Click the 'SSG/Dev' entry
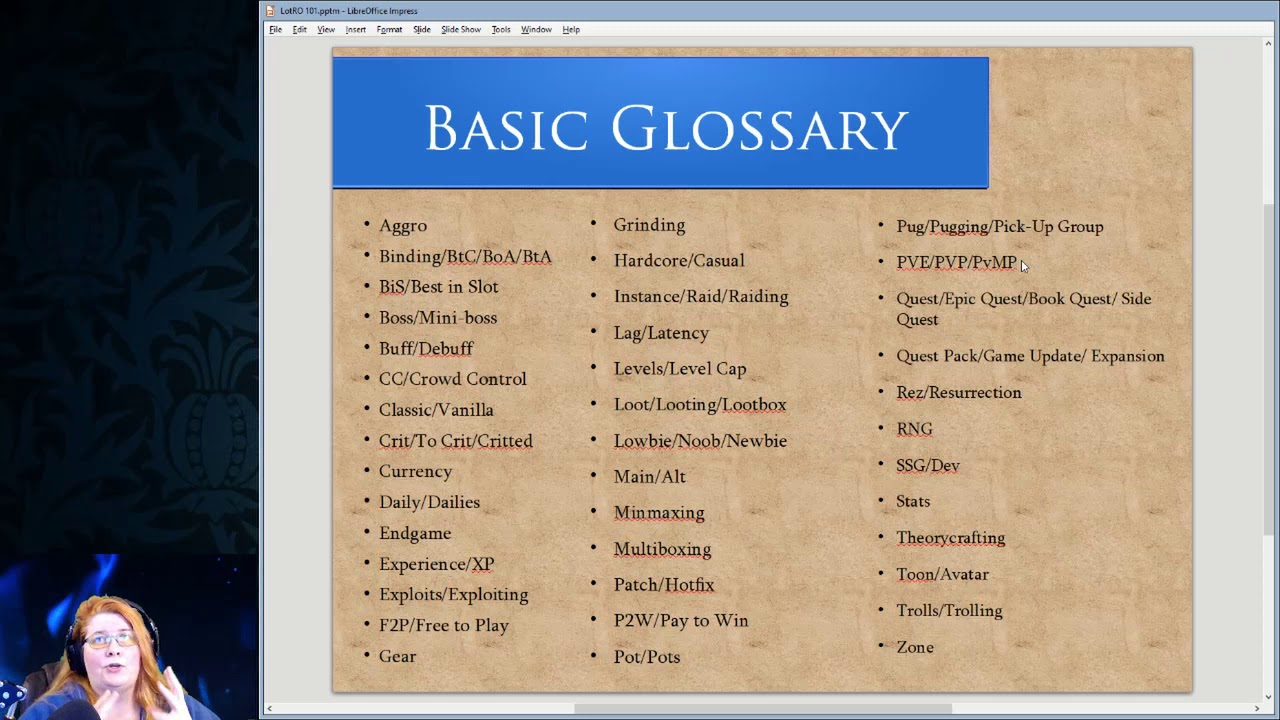 [928, 466]
